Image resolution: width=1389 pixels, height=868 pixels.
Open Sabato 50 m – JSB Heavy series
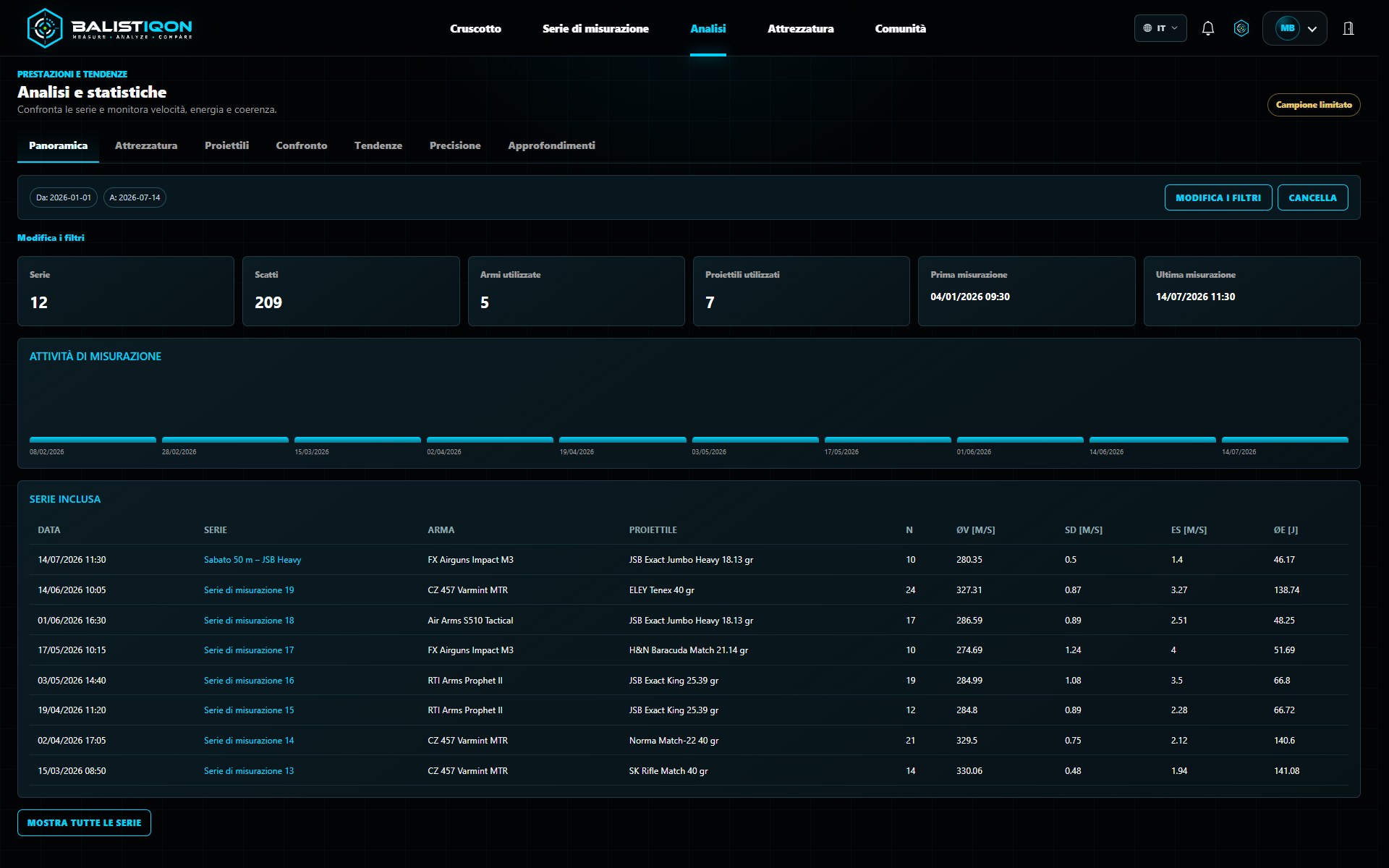tap(252, 560)
